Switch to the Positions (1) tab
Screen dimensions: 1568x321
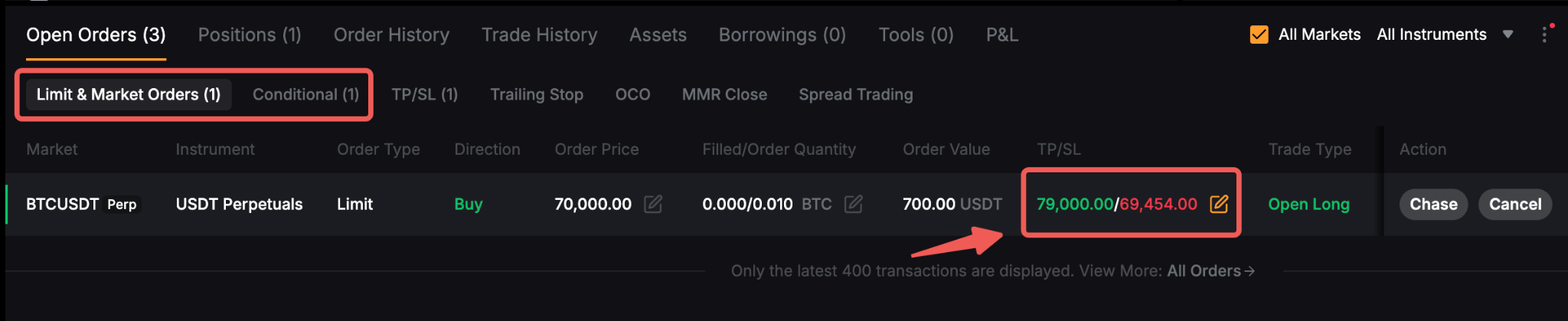click(250, 34)
